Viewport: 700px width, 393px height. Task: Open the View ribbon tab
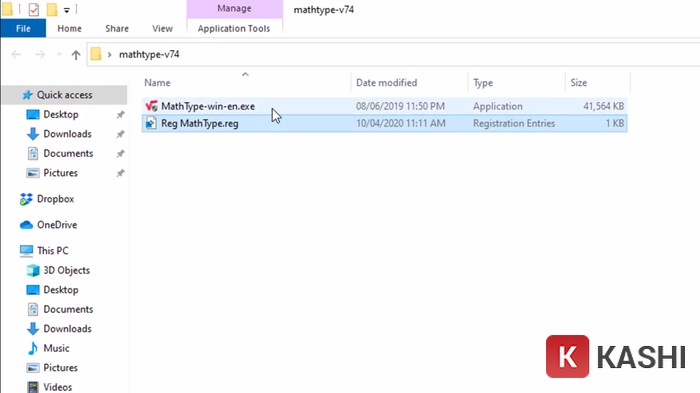pos(162,29)
